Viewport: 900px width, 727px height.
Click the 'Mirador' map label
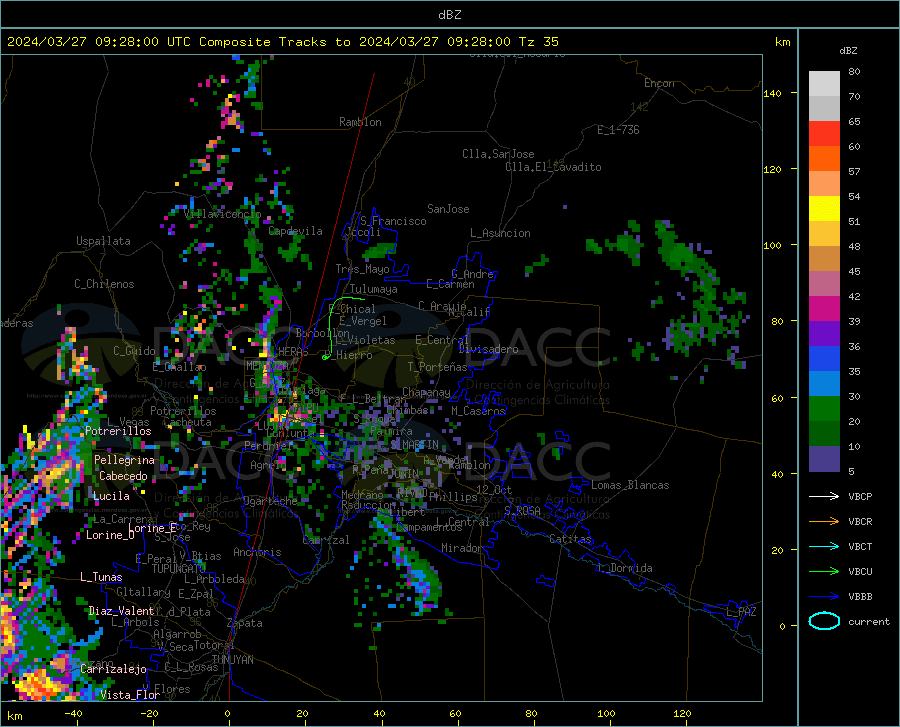point(462,548)
